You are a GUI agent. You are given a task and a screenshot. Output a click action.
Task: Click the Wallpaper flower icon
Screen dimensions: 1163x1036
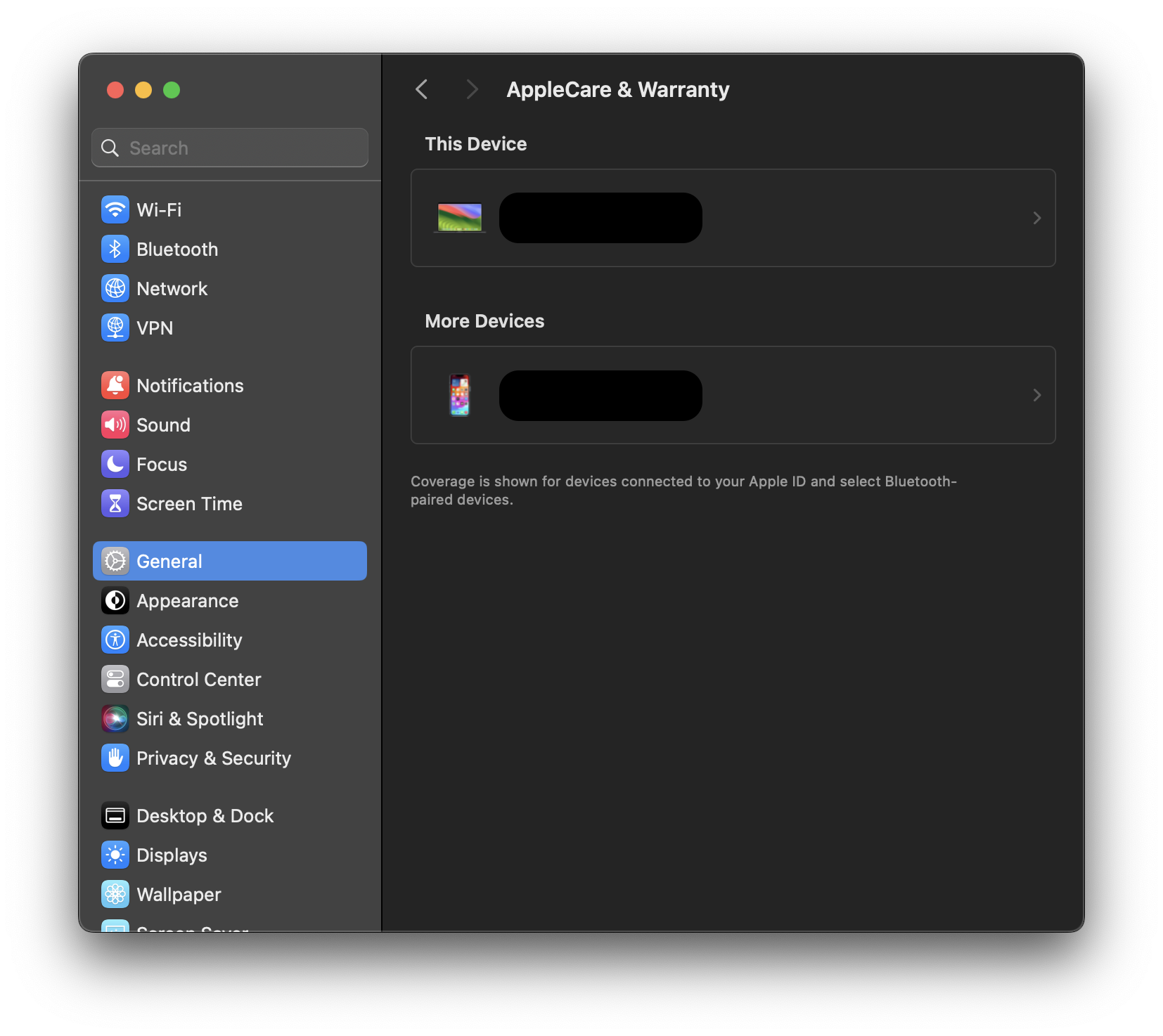(x=115, y=894)
